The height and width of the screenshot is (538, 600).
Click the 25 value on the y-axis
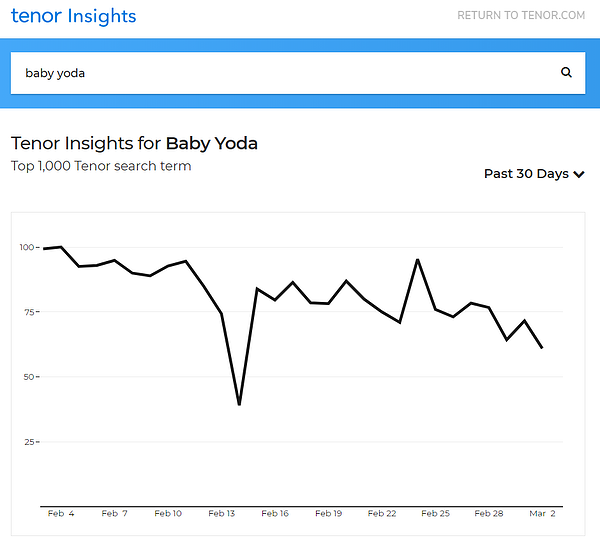tap(28, 442)
